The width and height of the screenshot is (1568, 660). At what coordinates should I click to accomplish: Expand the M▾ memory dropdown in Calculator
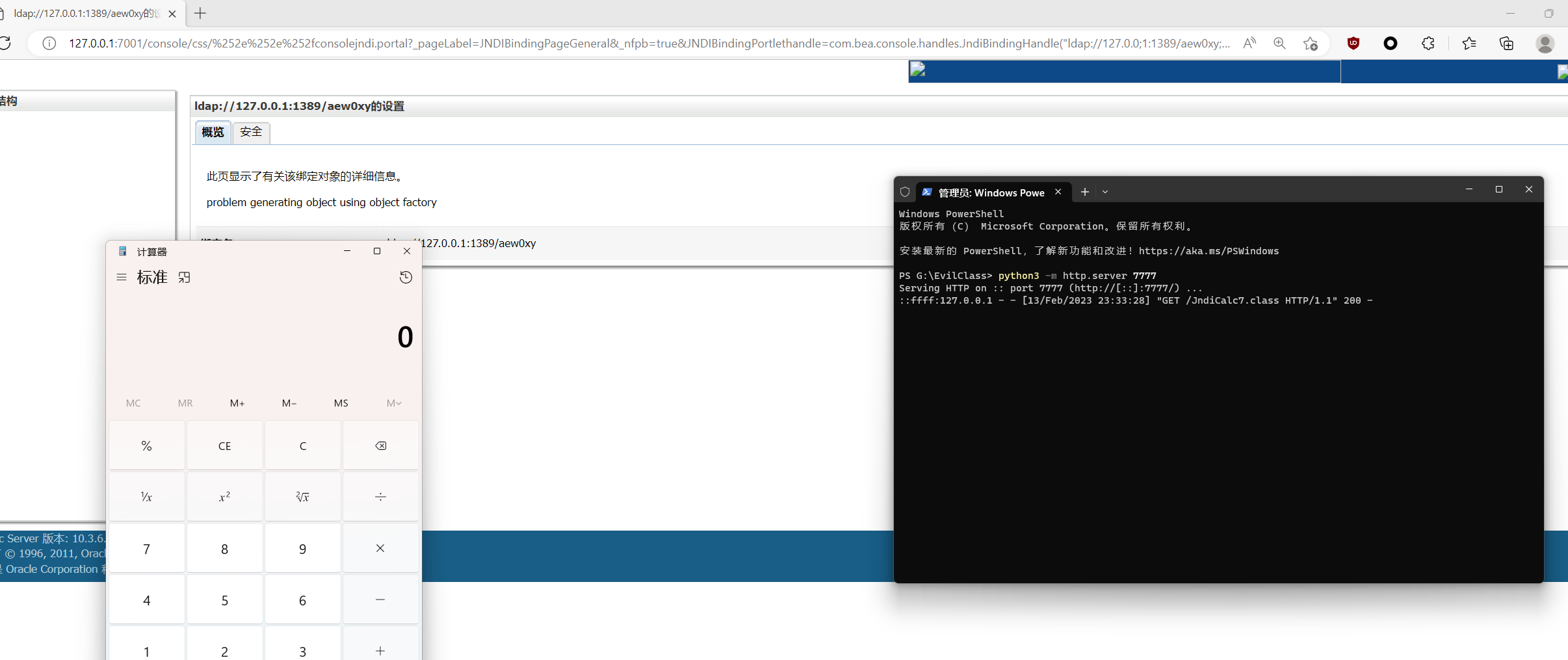click(x=393, y=403)
